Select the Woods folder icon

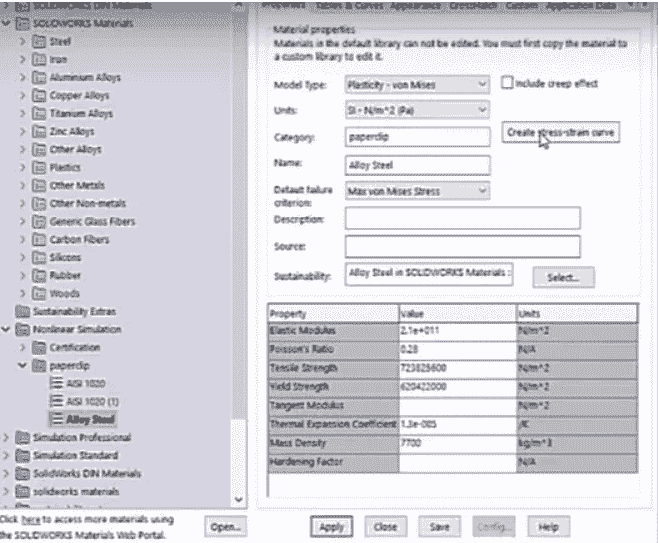[x=39, y=293]
